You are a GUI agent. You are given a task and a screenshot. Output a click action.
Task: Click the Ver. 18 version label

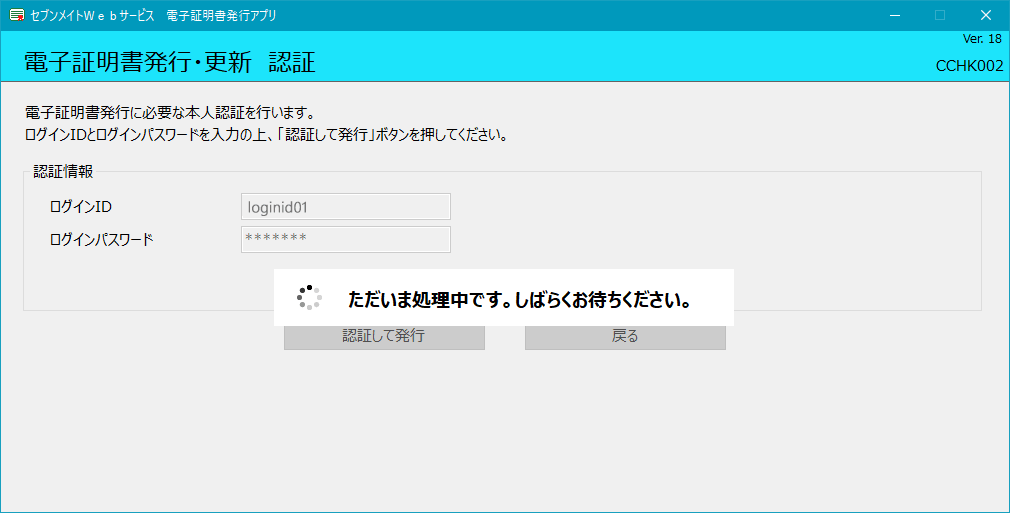(x=982, y=39)
